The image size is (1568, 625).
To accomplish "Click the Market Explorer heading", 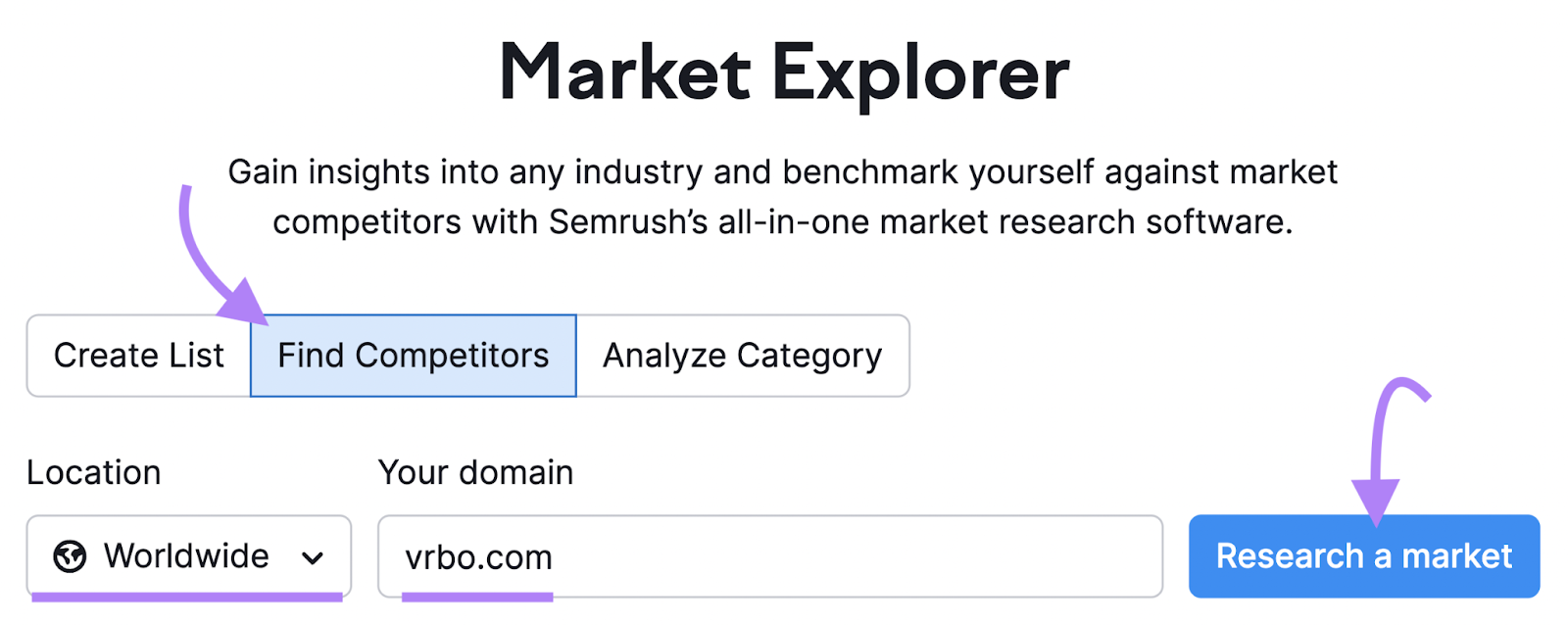I will coord(784,73).
